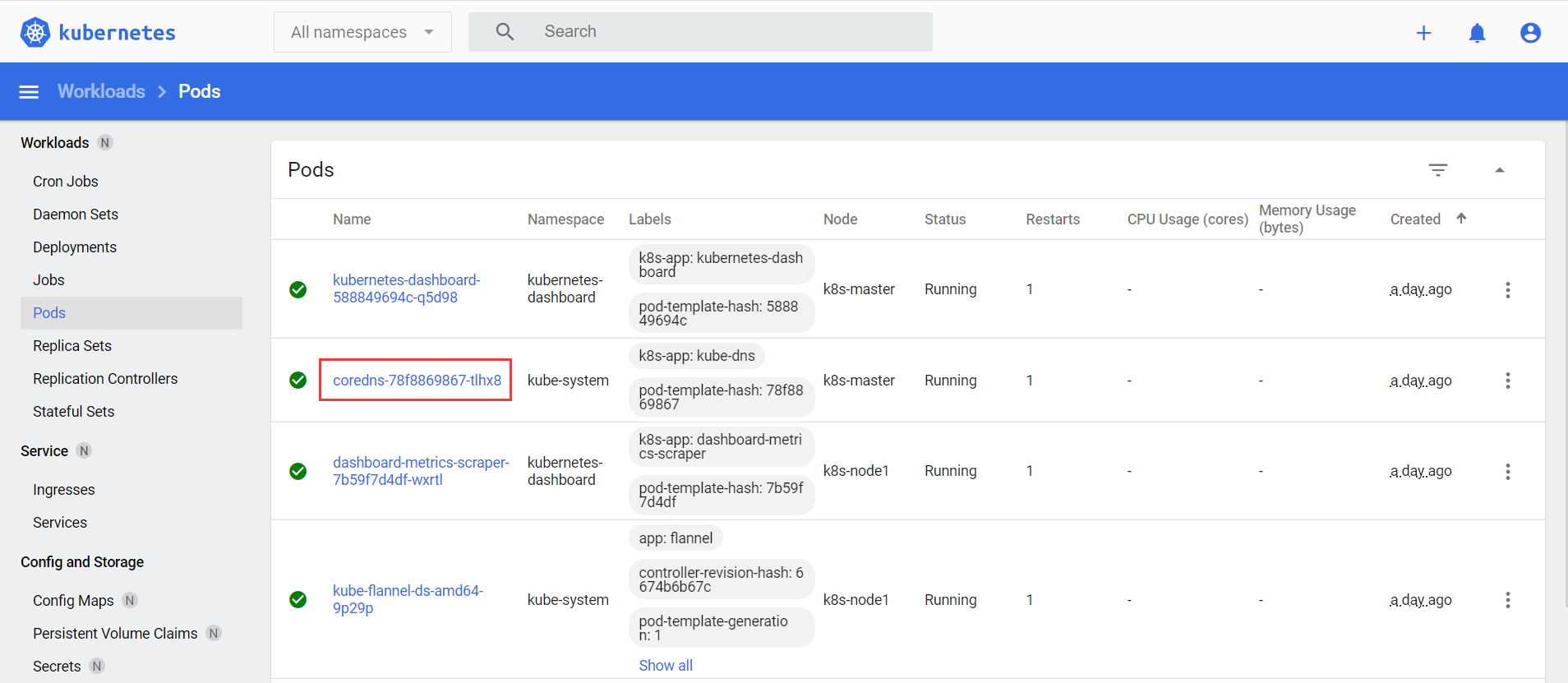1568x683 pixels.
Task: Select Stateful Sets in sidebar
Action: 74,412
